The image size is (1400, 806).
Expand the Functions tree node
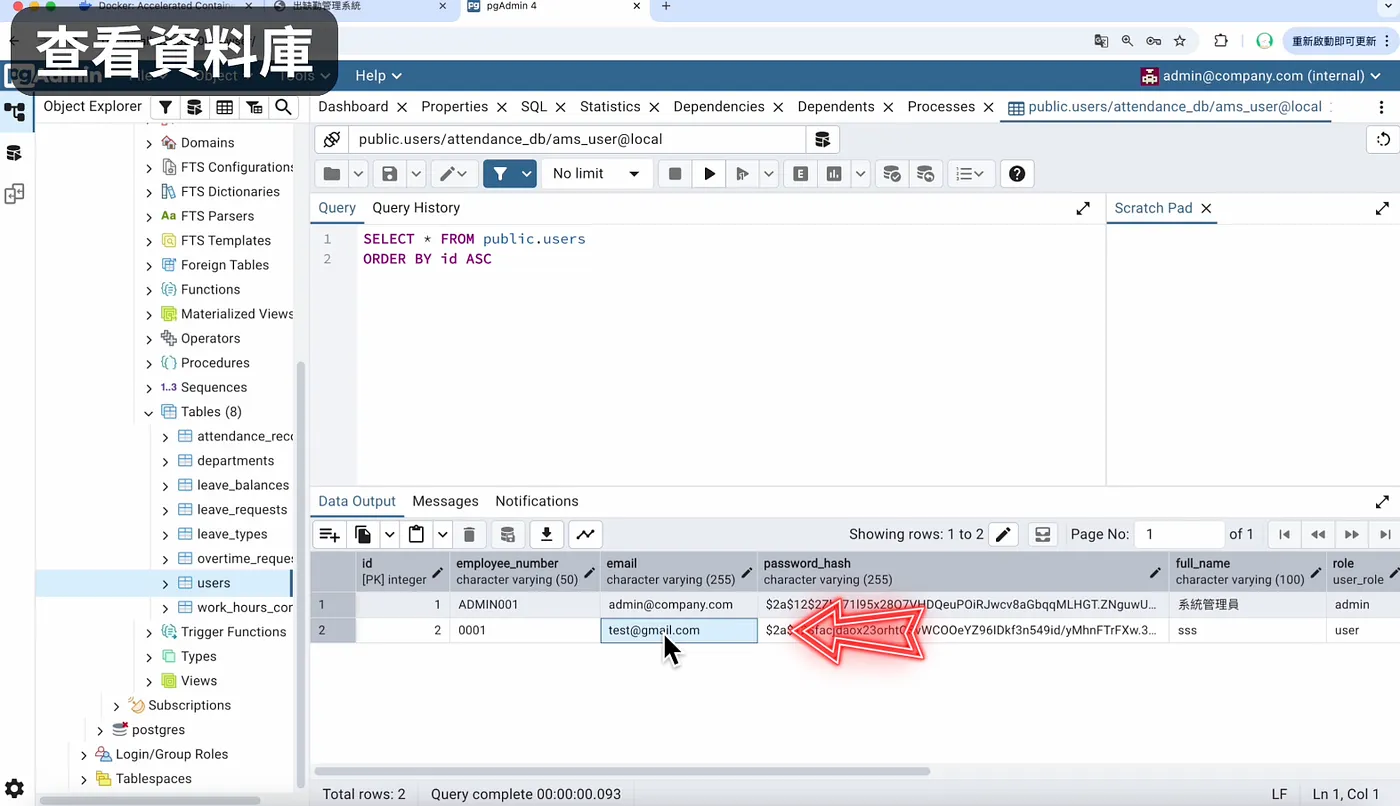(x=149, y=290)
